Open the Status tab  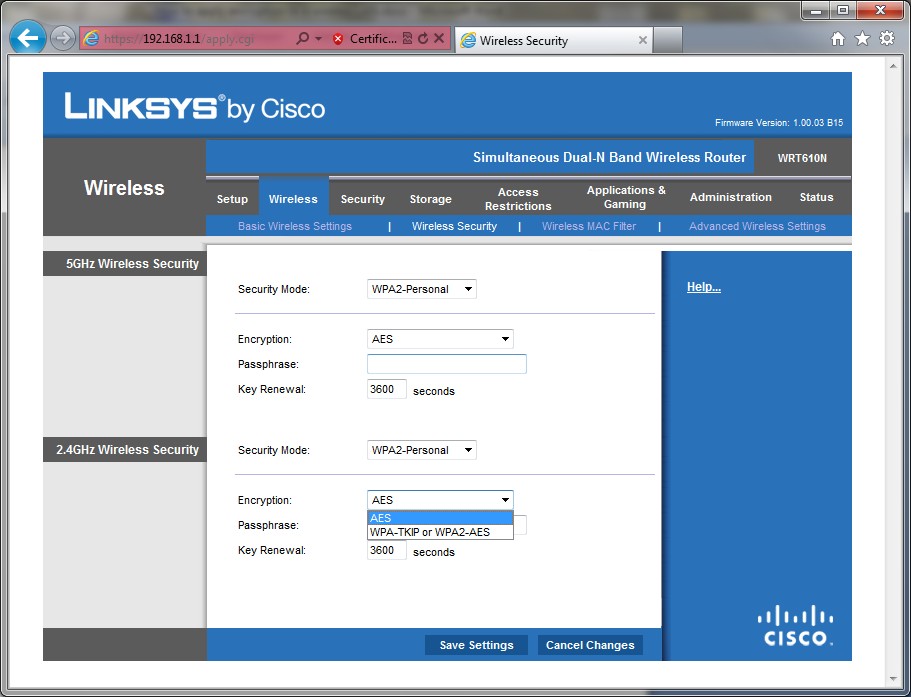(816, 197)
